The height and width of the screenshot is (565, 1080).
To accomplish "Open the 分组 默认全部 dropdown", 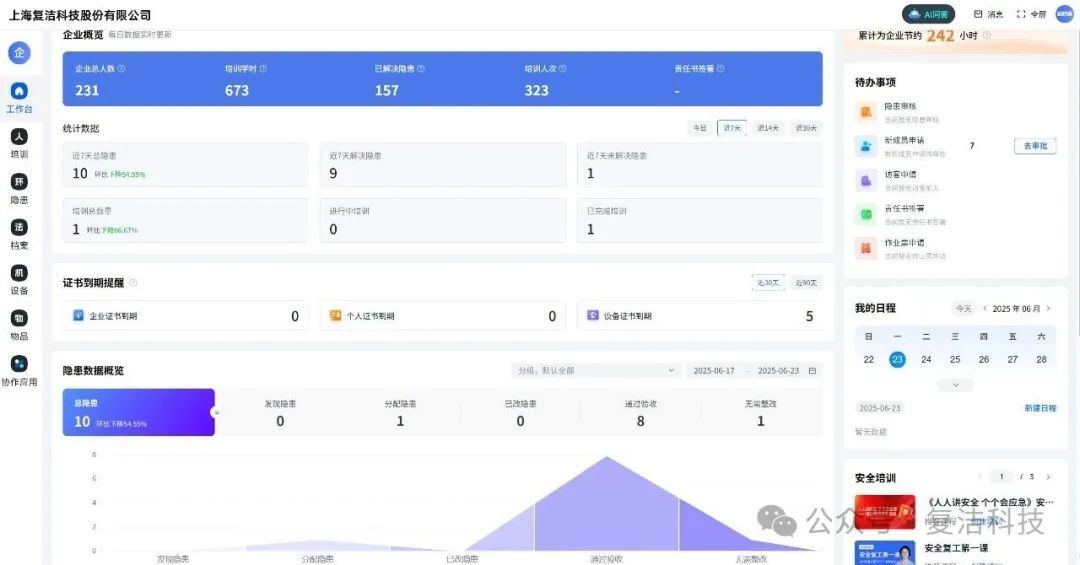I will pos(596,370).
